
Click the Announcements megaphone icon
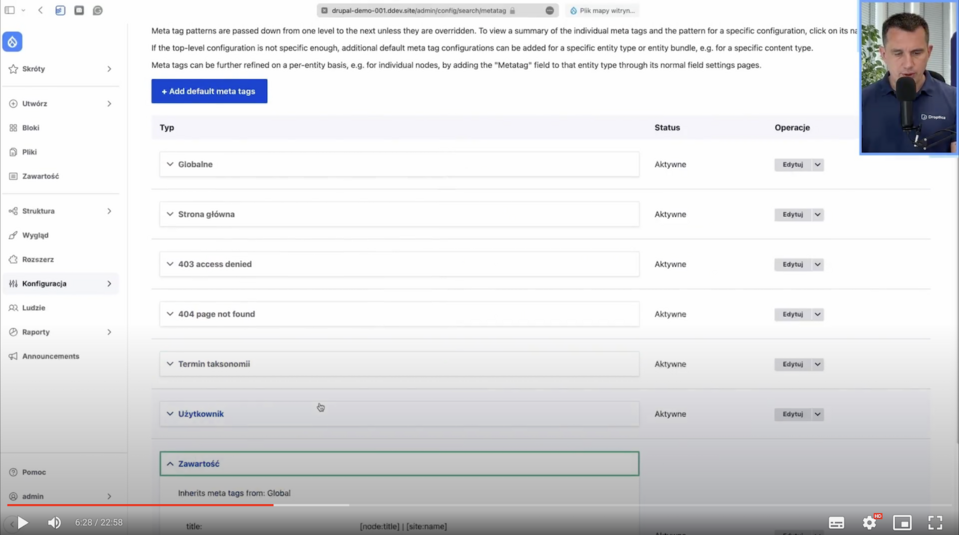pyautogui.click(x=13, y=356)
